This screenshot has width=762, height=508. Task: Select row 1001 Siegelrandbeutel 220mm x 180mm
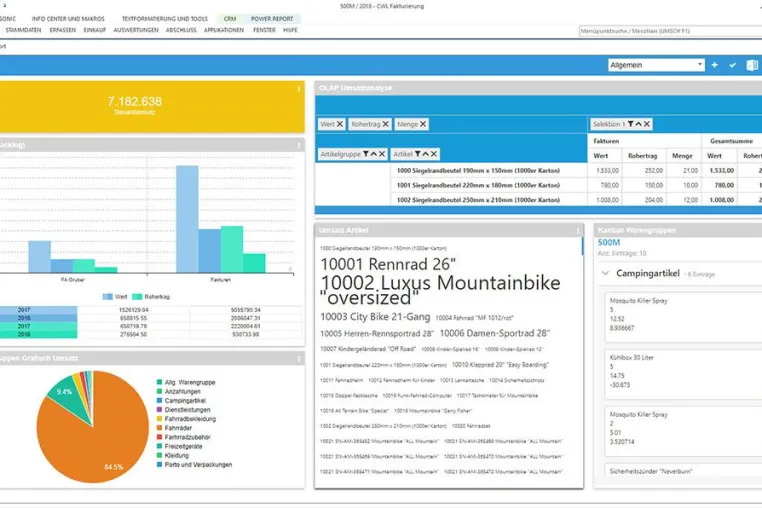[478, 185]
